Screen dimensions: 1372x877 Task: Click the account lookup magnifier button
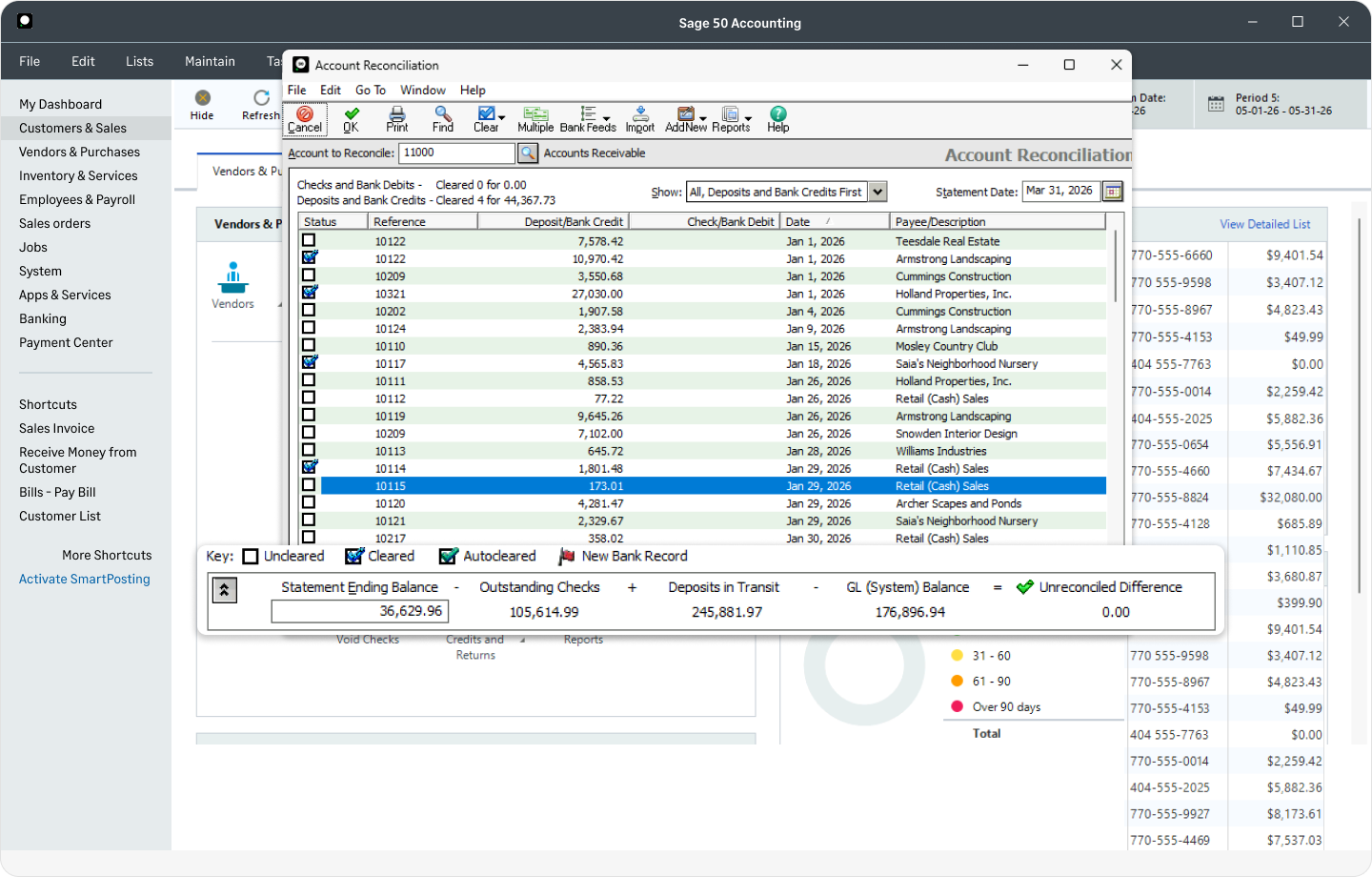point(528,153)
